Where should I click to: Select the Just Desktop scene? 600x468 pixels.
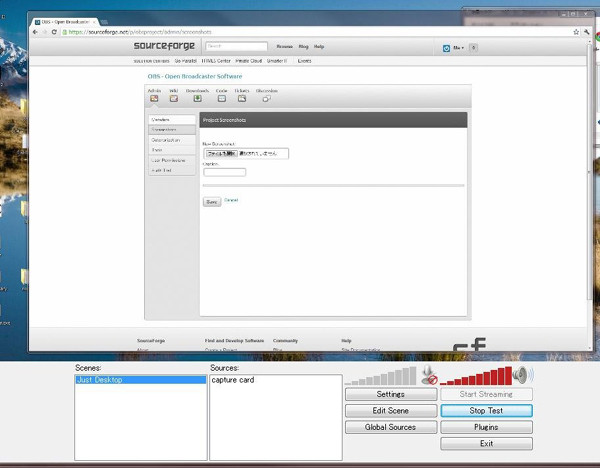(x=140, y=380)
